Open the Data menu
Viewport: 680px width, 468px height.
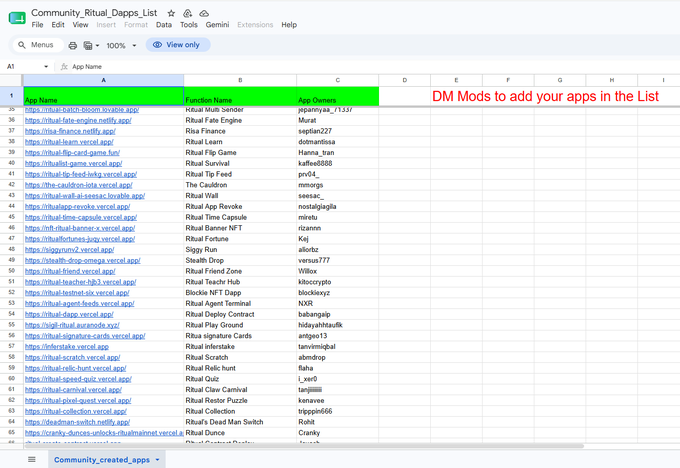point(164,25)
